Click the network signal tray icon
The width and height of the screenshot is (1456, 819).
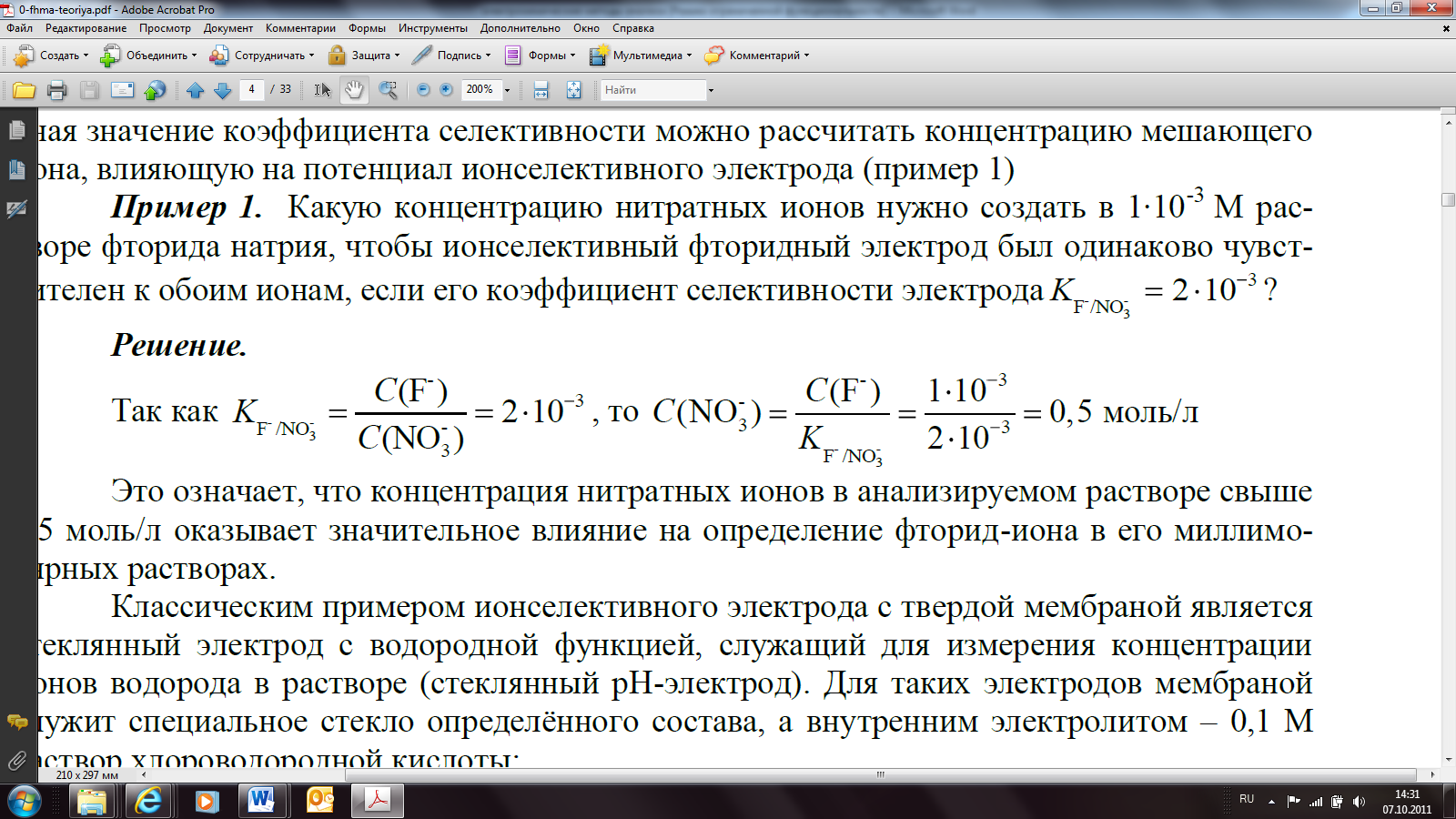[1316, 802]
